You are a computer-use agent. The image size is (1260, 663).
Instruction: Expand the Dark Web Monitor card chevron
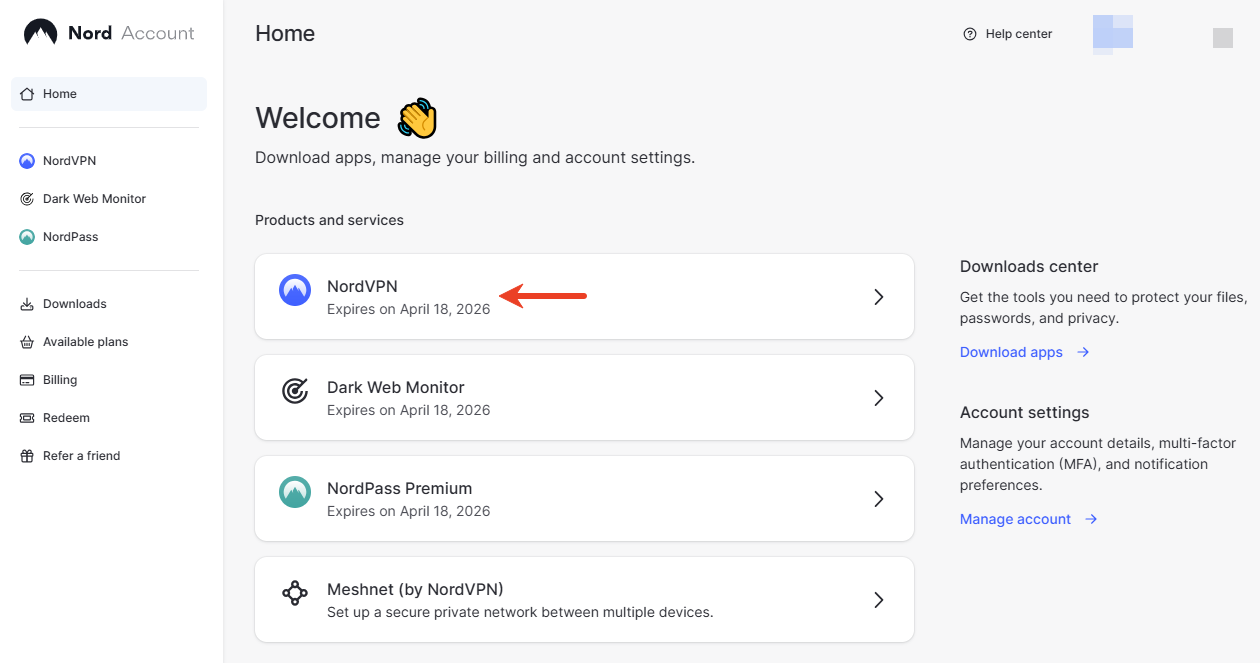pyautogui.click(x=879, y=398)
